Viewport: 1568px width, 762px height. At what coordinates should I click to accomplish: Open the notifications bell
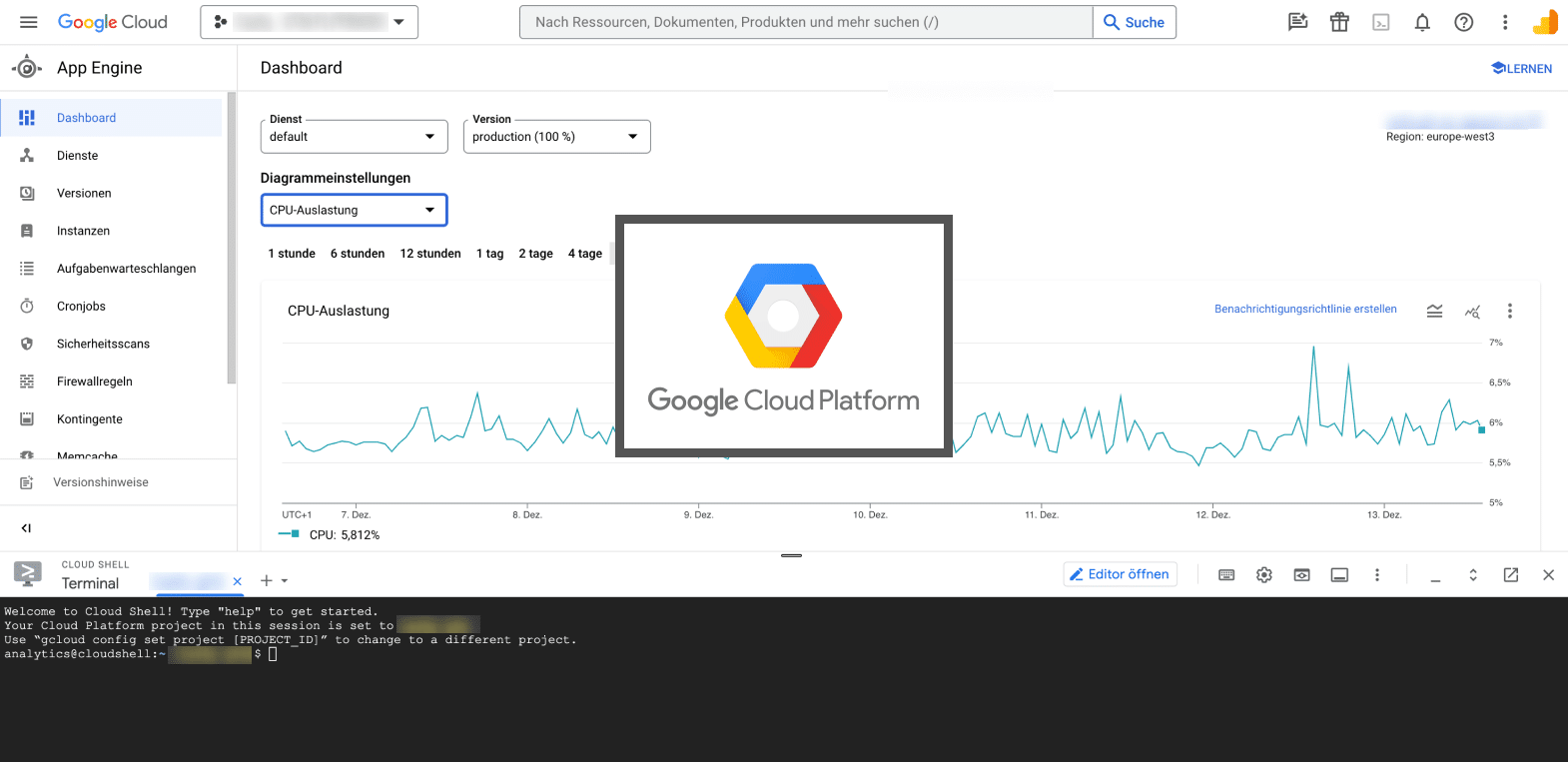click(1422, 22)
